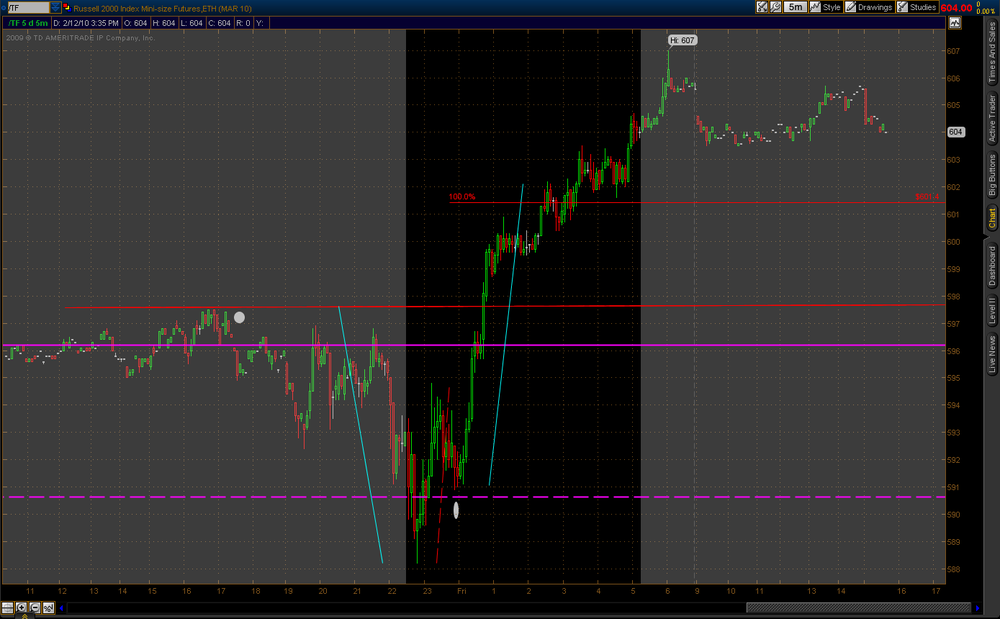The image size is (1000, 619).
Task: Click the R: 0 range value
Action: (243, 23)
